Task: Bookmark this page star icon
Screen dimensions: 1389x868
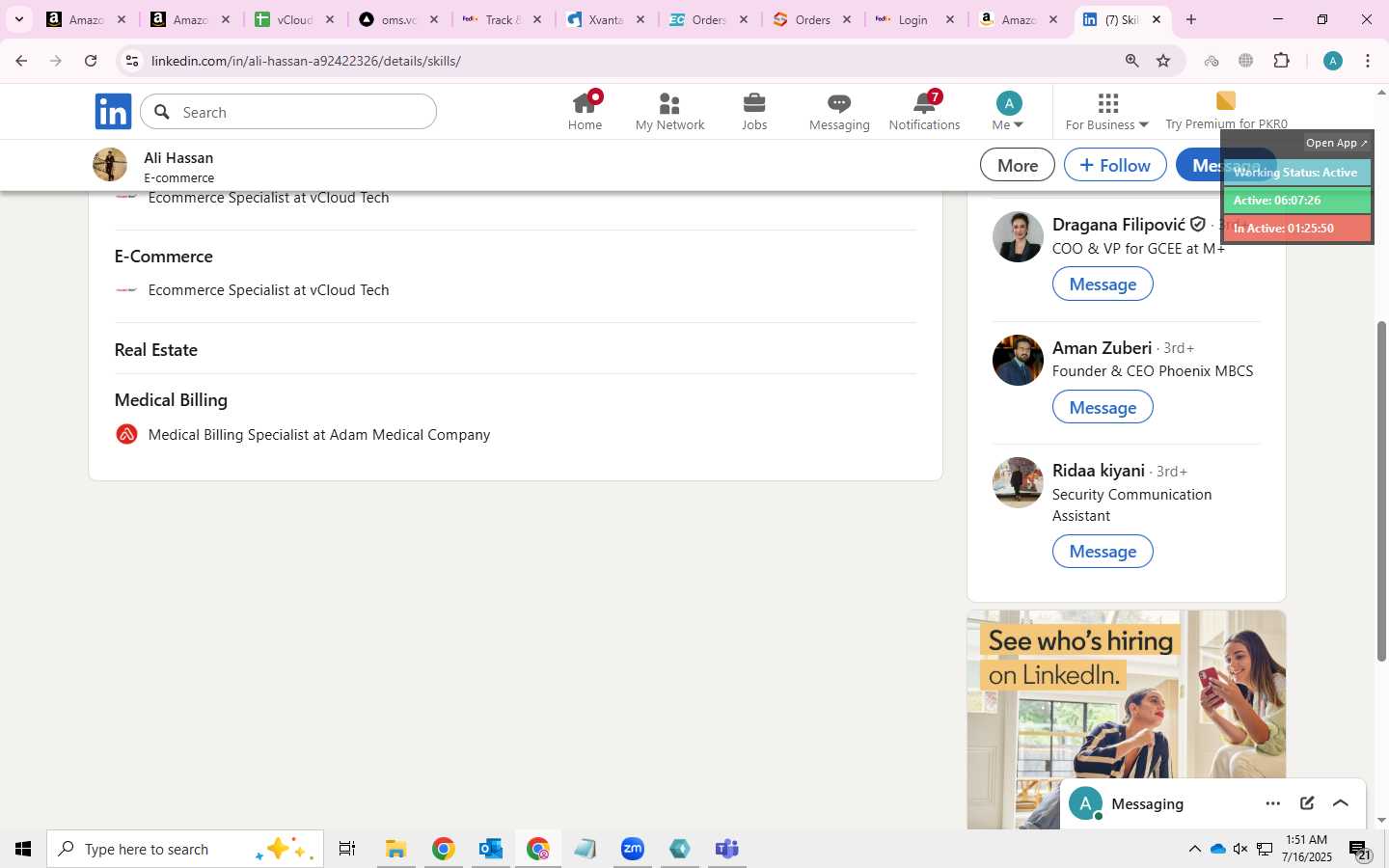Action: [1163, 61]
